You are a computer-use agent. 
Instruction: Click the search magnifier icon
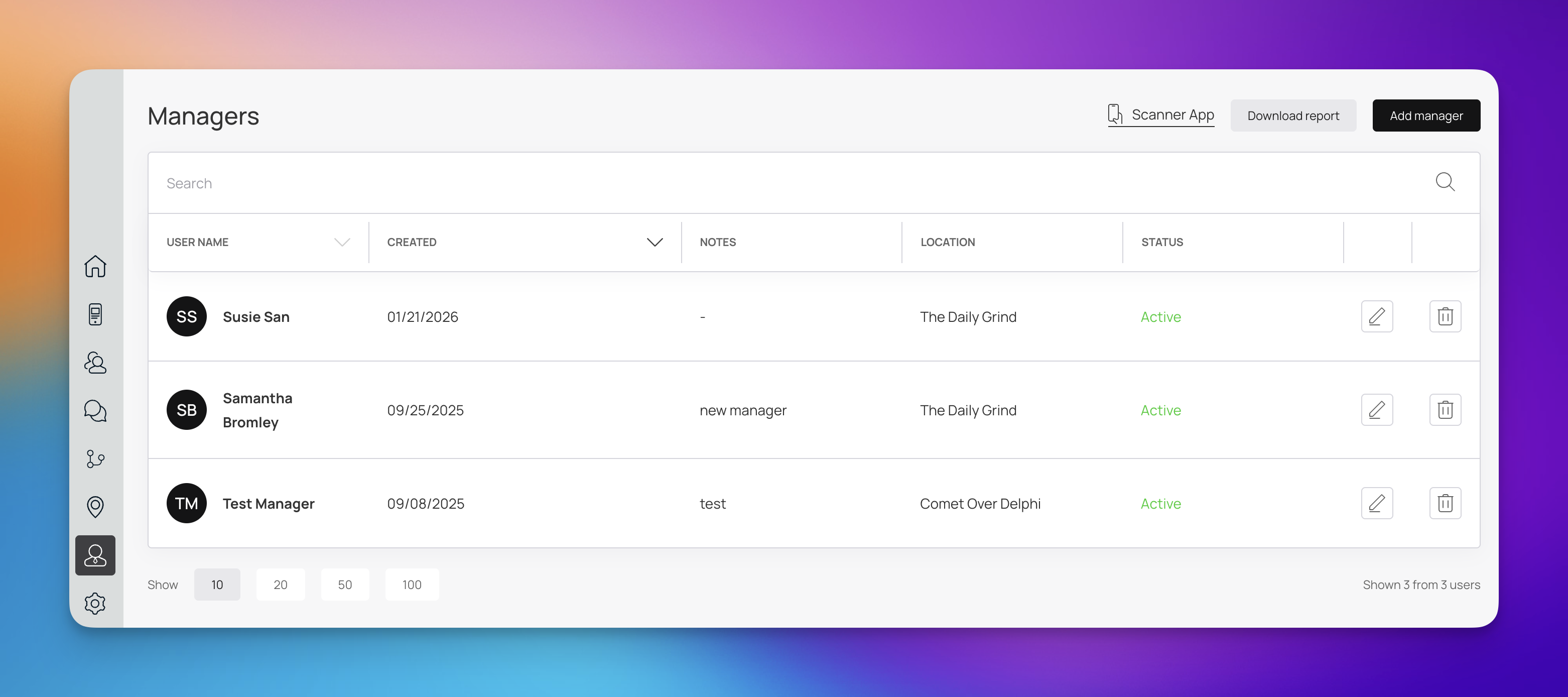click(1445, 182)
